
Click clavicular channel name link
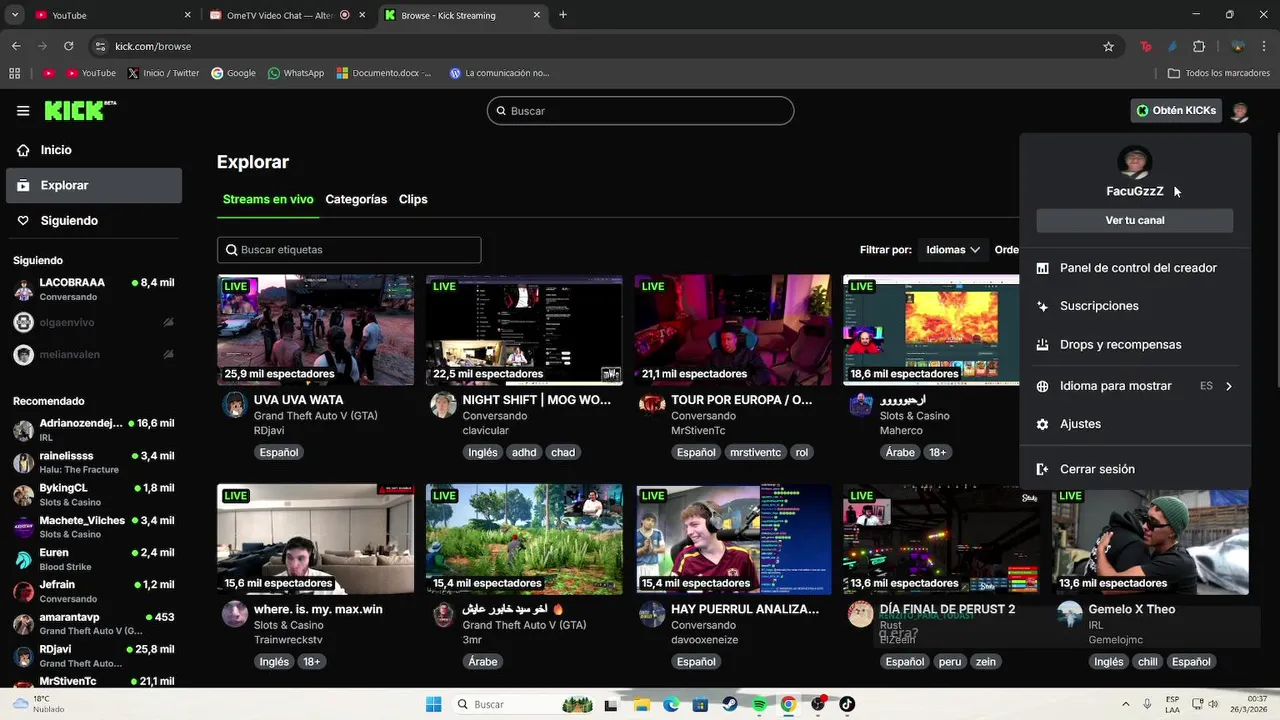(x=485, y=431)
